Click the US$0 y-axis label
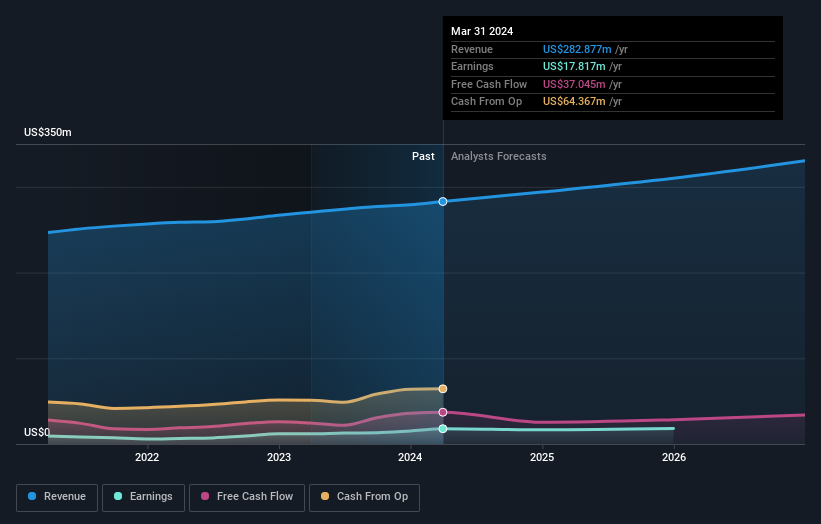 click(37, 432)
